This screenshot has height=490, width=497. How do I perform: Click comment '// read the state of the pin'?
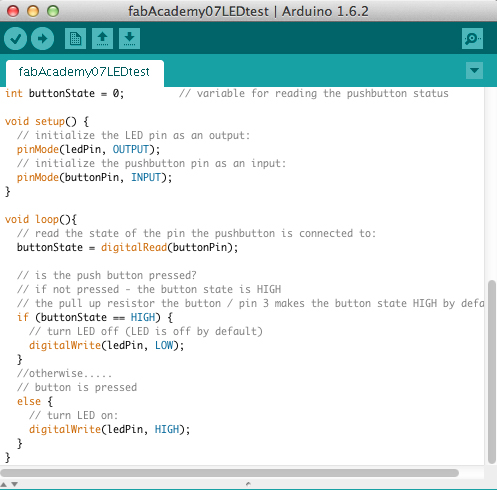coord(101,233)
